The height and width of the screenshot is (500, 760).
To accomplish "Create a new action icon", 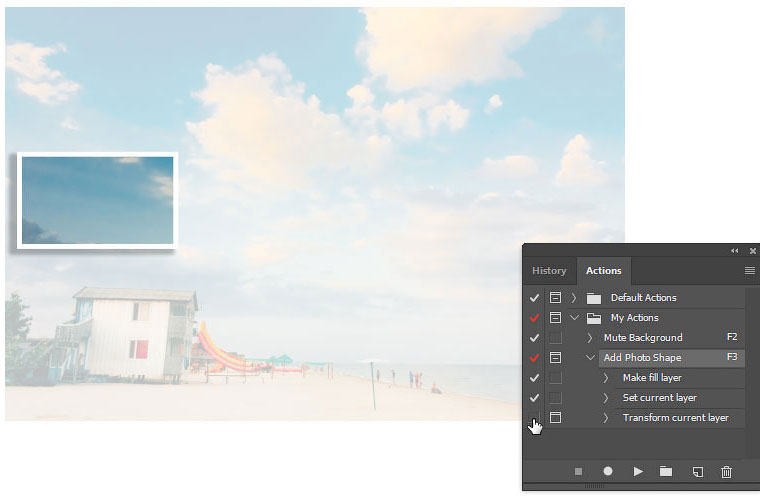I will (697, 472).
